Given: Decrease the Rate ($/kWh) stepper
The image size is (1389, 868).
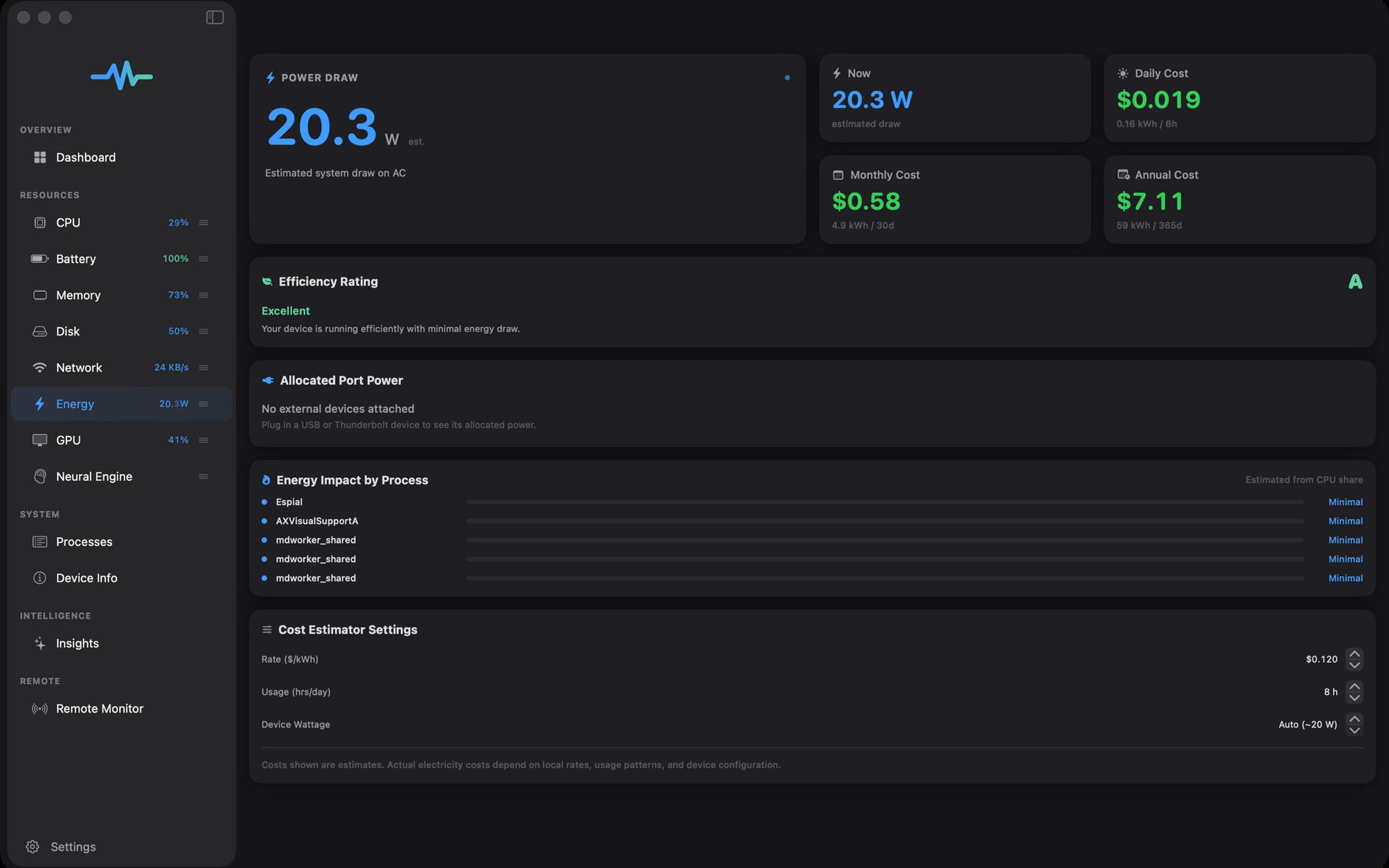Looking at the screenshot, I should [x=1354, y=664].
